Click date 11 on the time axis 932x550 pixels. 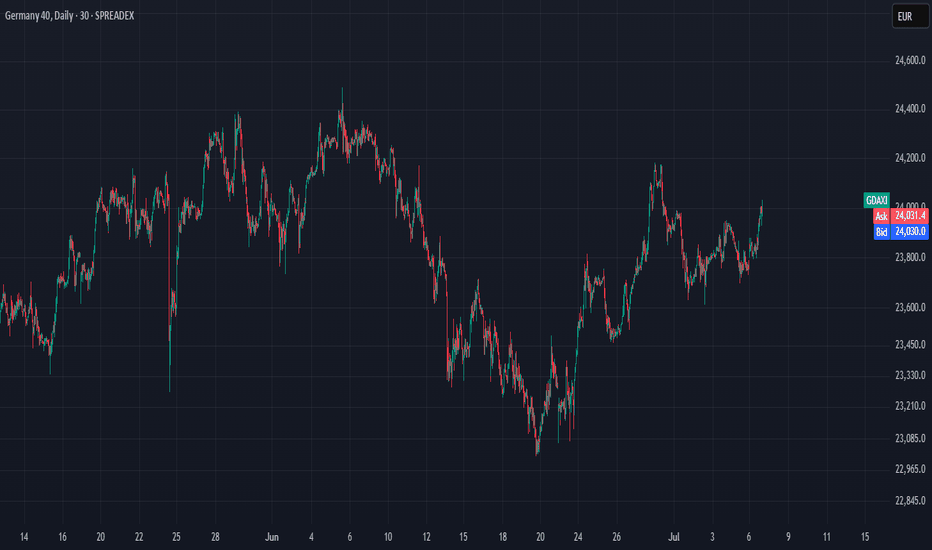pyautogui.click(x=826, y=537)
